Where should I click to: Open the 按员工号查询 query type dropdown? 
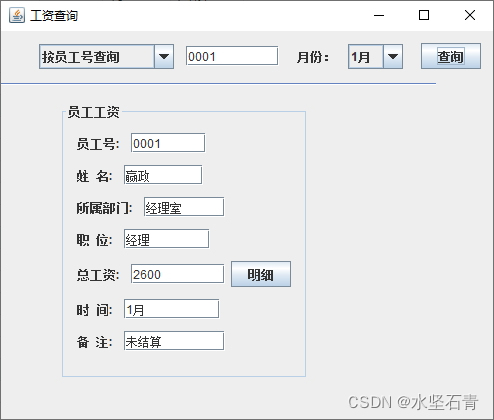(106, 57)
